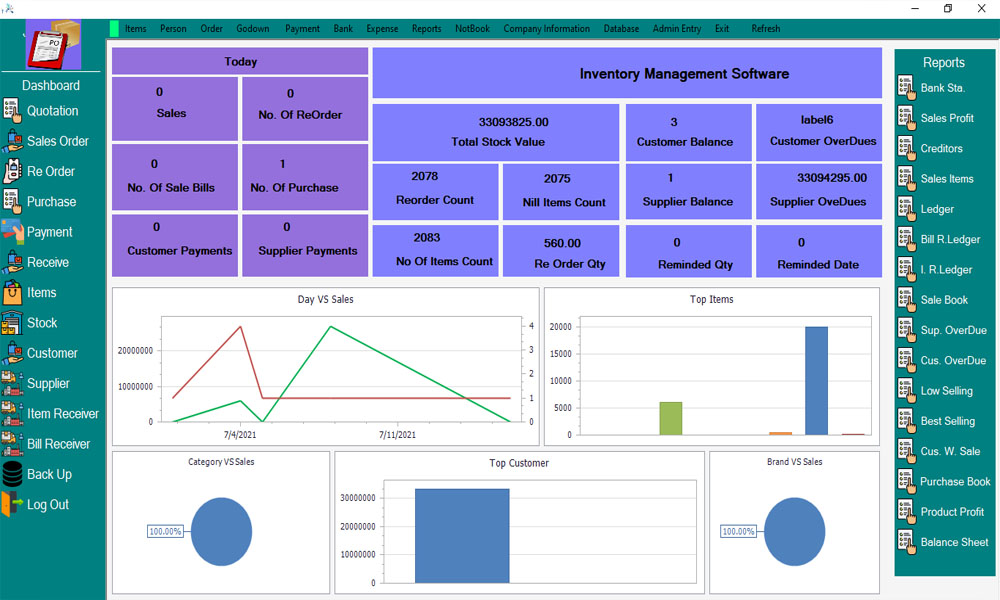The width and height of the screenshot is (1000, 600).
Task: Click the blue bar in Top Customer chart
Action: (x=462, y=536)
